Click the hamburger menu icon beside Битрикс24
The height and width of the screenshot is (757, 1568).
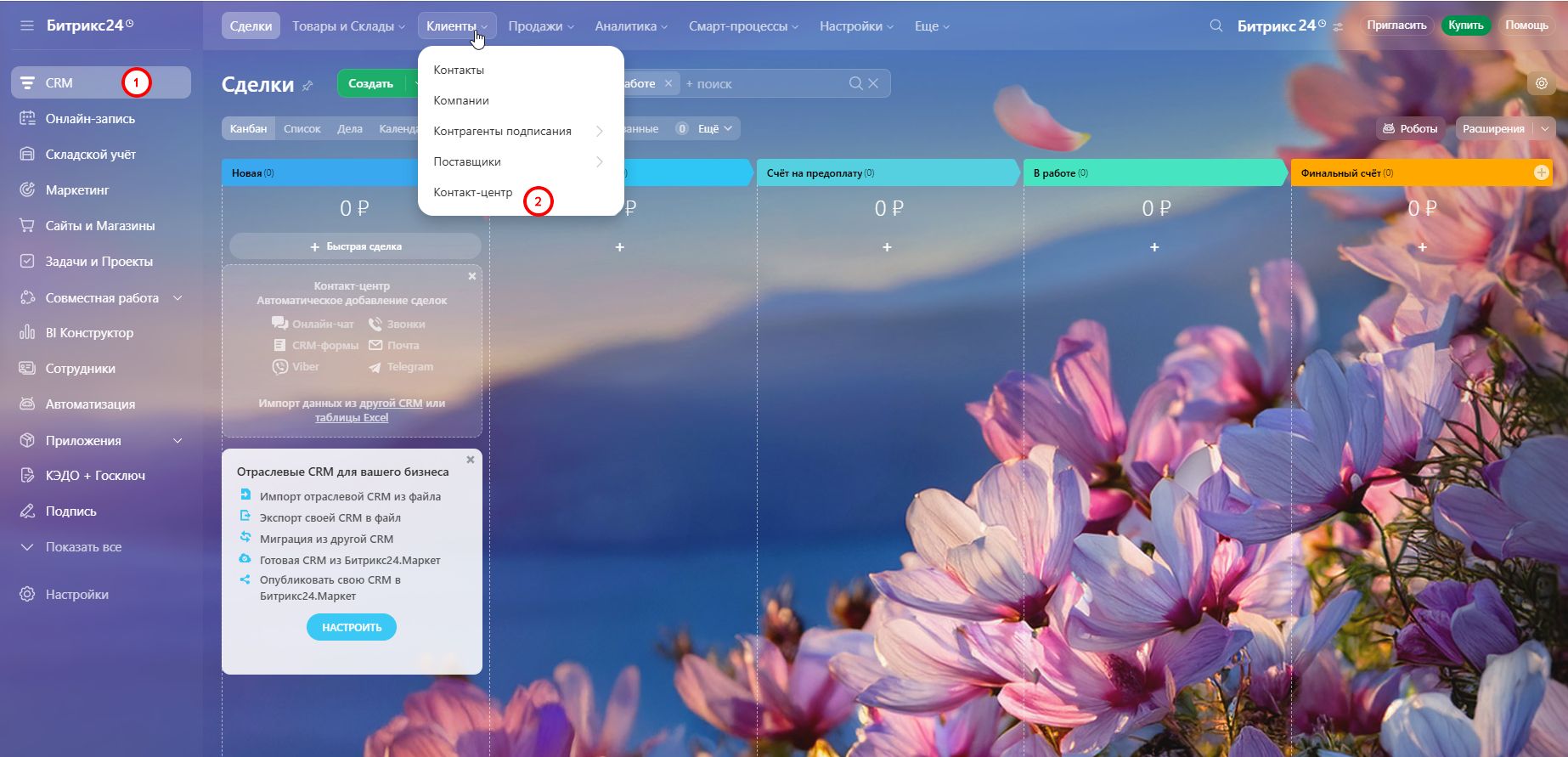point(27,25)
